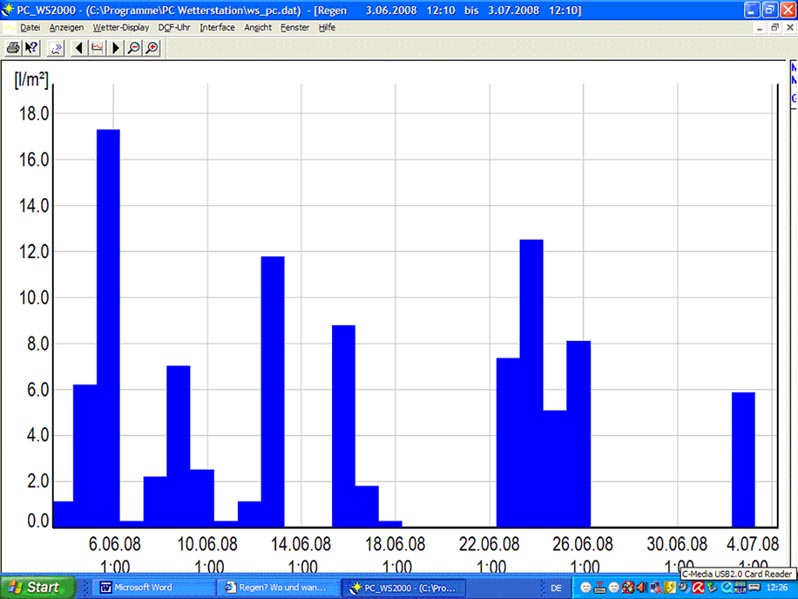Image resolution: width=798 pixels, height=599 pixels.
Task: Zoom out using the minus magnifier icon
Action: 133,47
